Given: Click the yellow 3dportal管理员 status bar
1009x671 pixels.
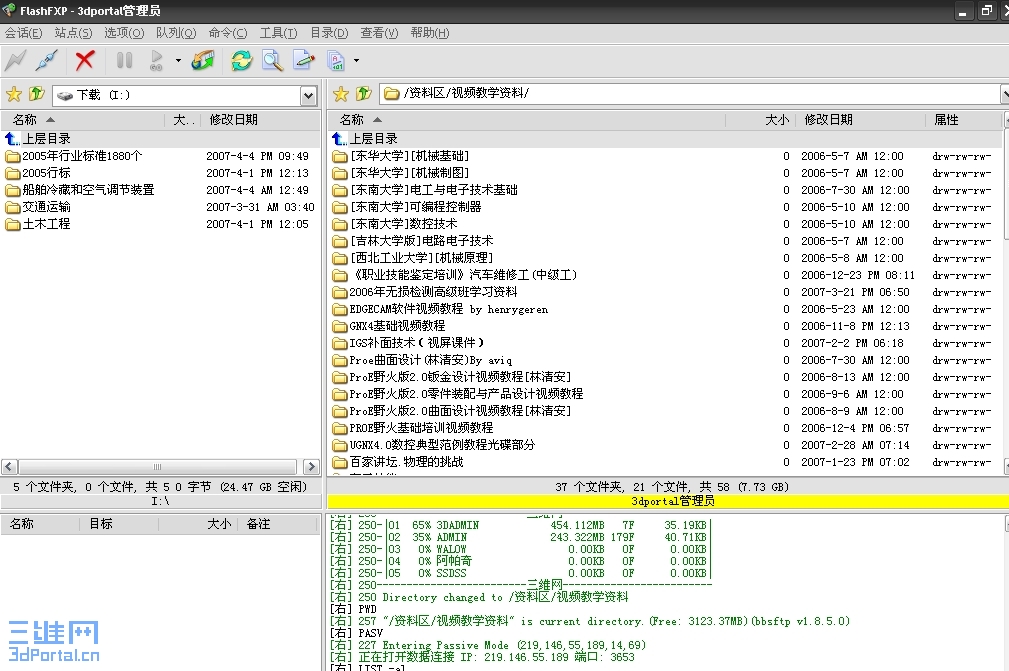Looking at the screenshot, I should 668,501.
